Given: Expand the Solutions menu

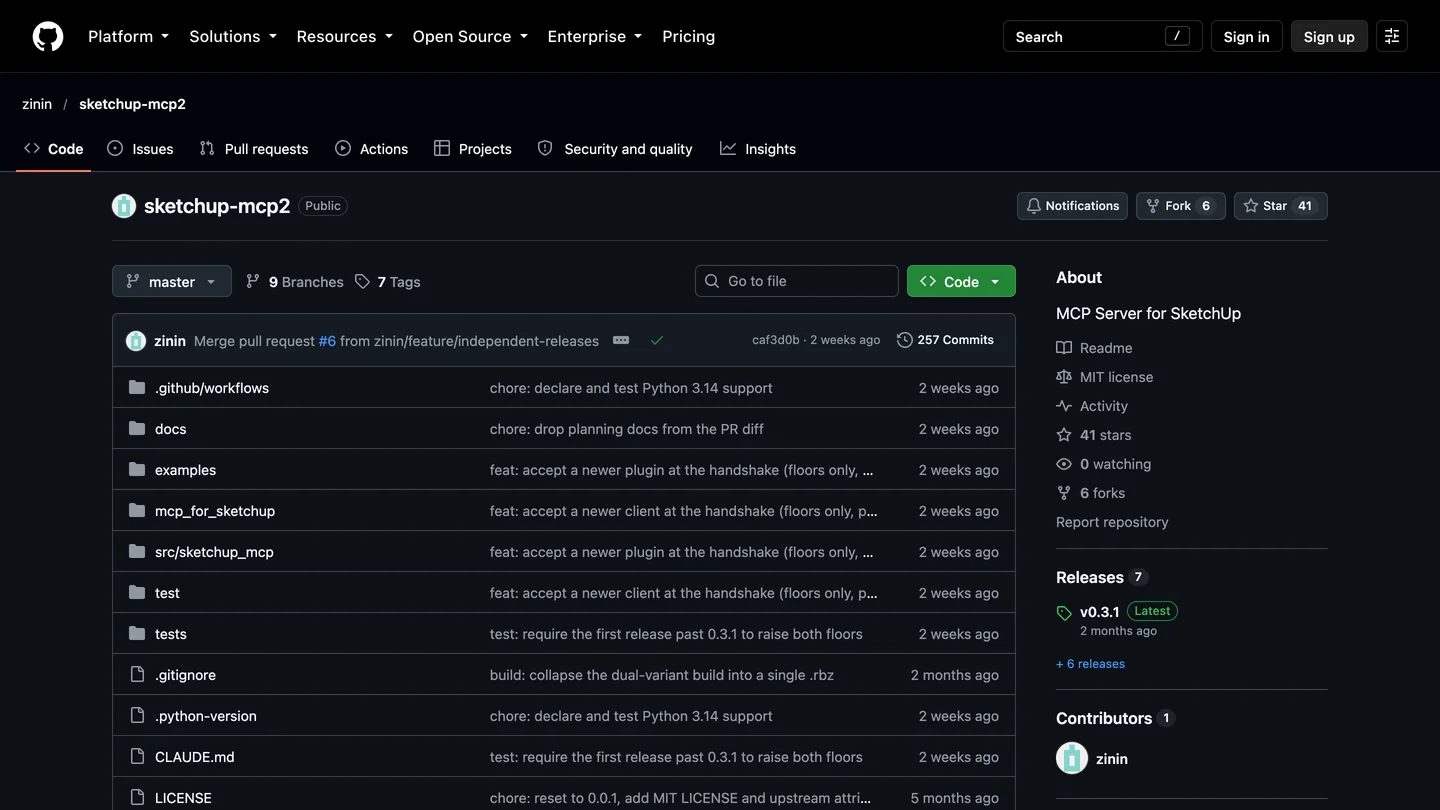Looking at the screenshot, I should (233, 36).
